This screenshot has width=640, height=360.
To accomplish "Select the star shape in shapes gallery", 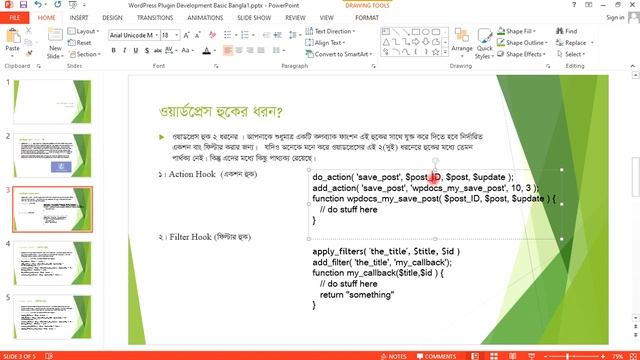I will point(436,52).
